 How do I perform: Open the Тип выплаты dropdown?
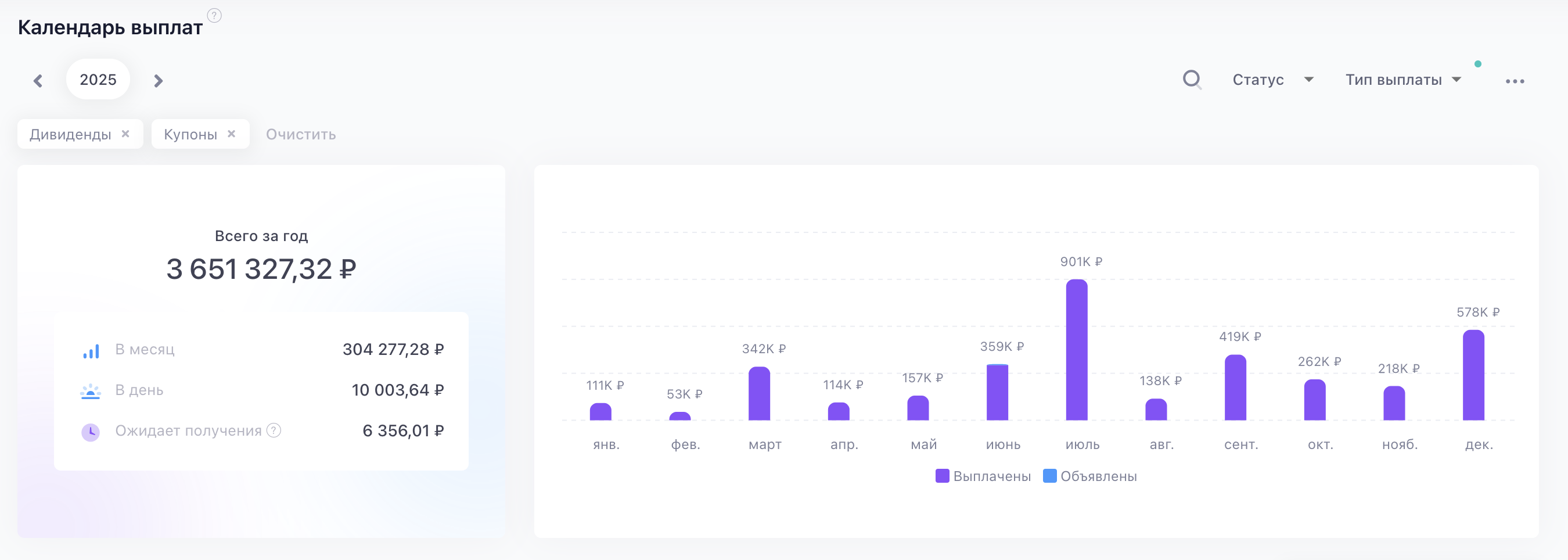1402,80
